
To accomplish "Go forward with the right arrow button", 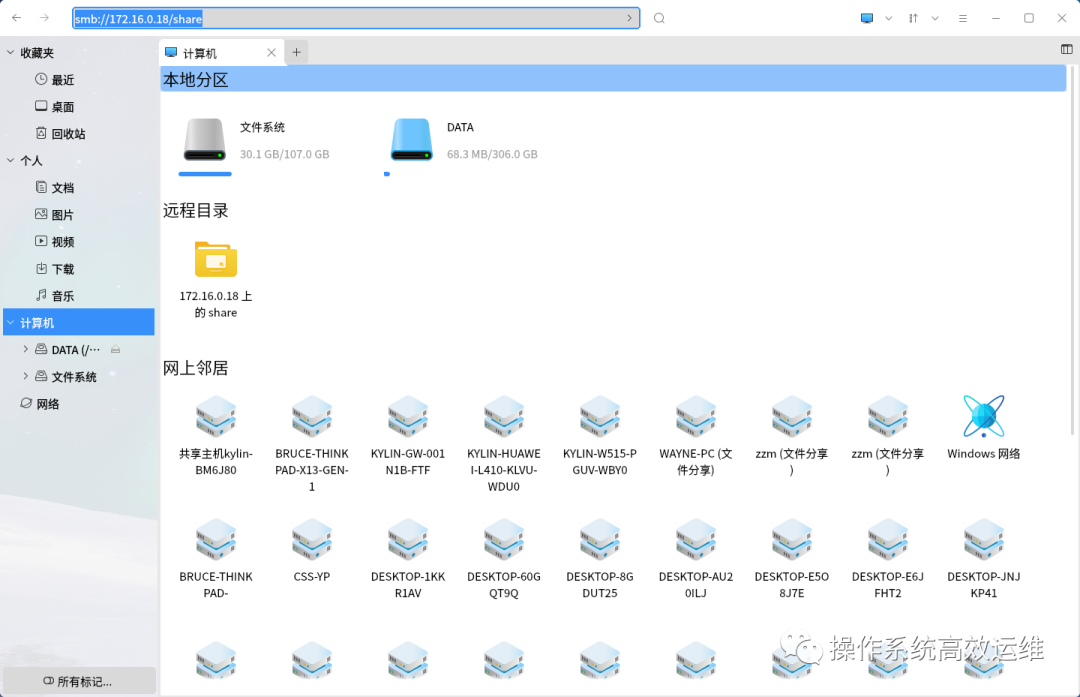I will tap(44, 18).
